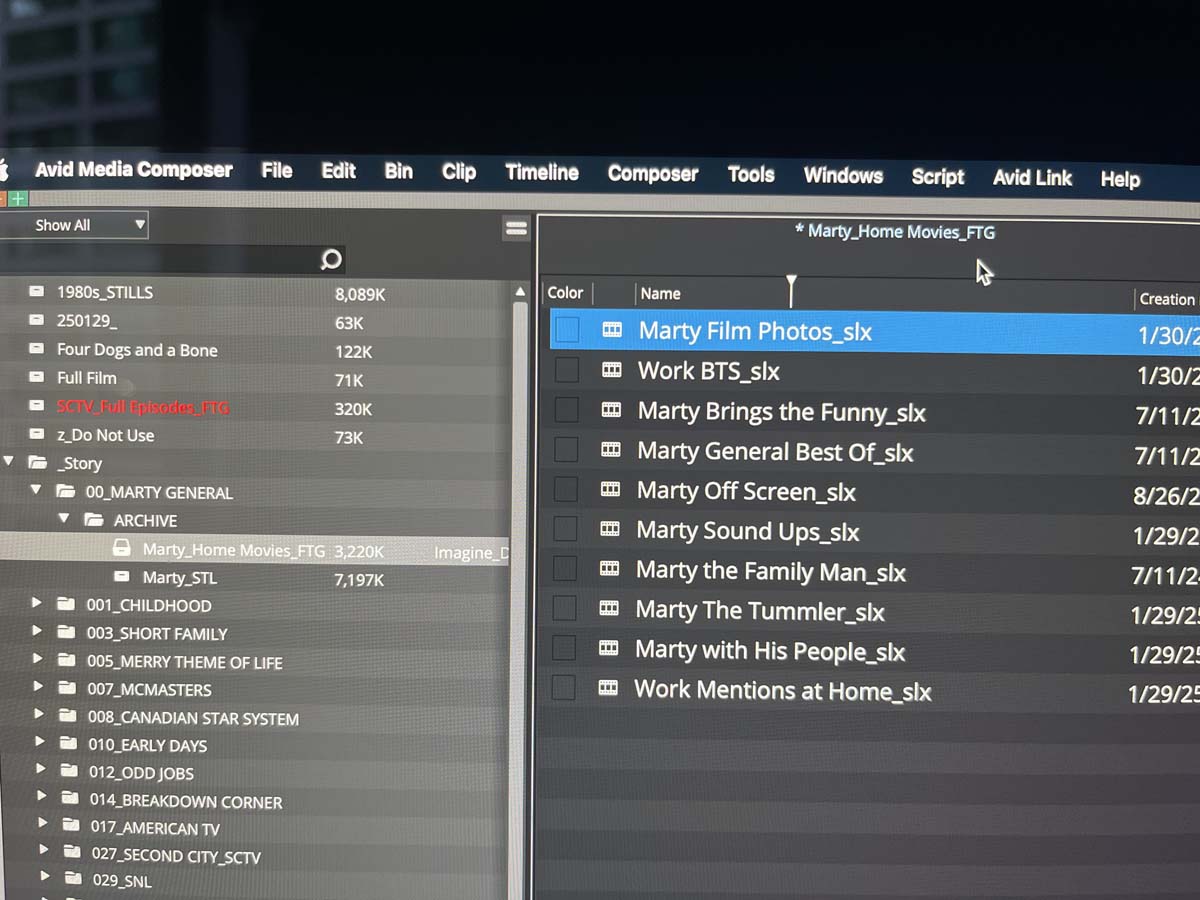Click the sequence icon for Work BTS_slx
The image size is (1200, 900).
pyautogui.click(x=611, y=370)
